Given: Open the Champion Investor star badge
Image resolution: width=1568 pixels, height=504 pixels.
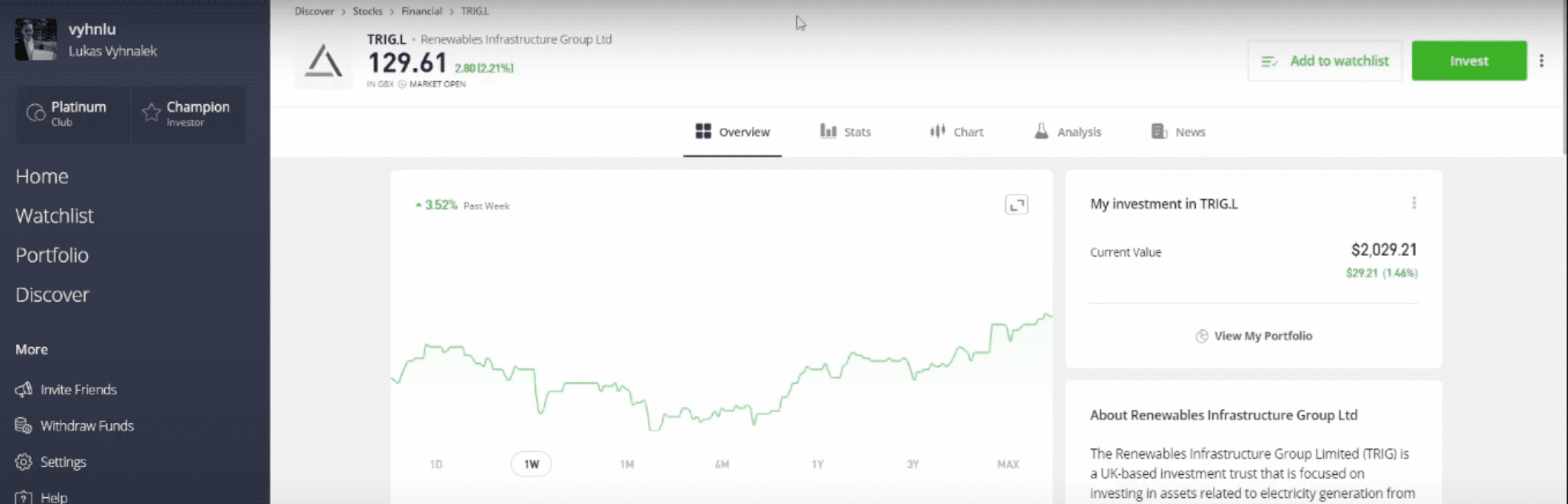Looking at the screenshot, I should point(188,113).
